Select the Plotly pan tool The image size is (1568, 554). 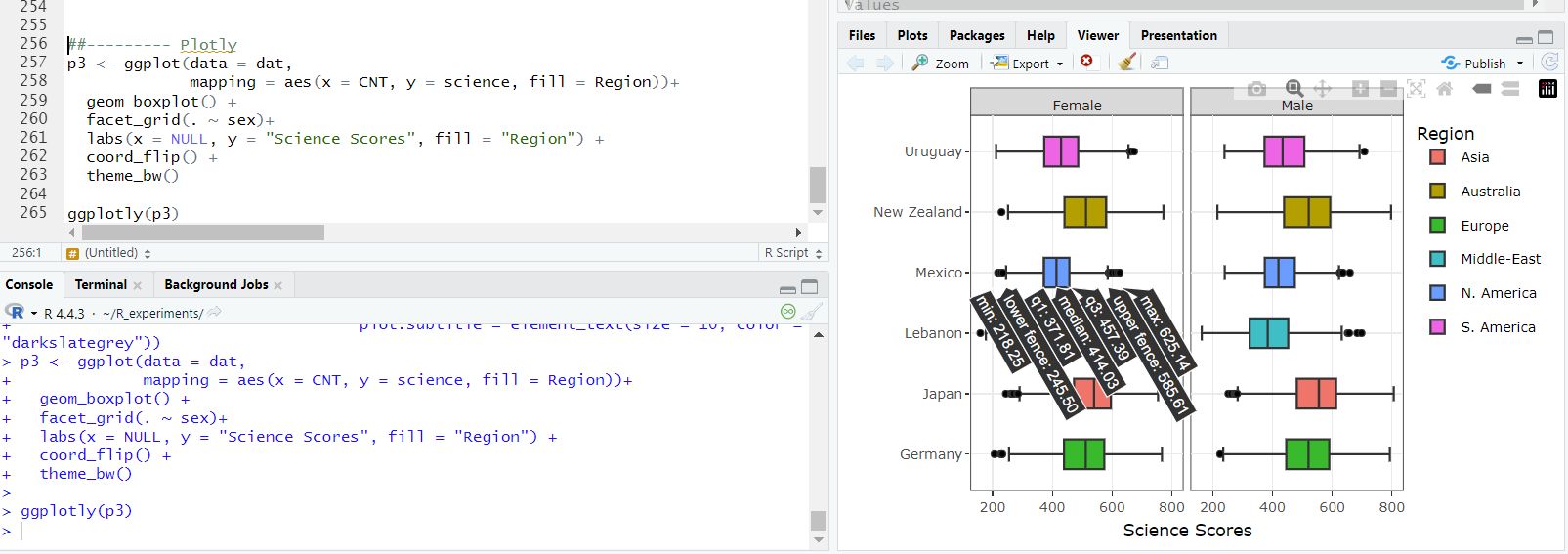click(1323, 89)
